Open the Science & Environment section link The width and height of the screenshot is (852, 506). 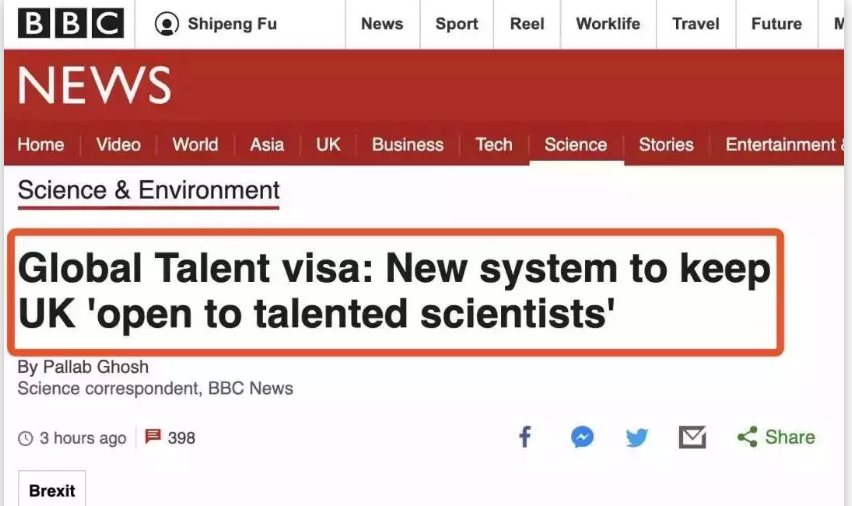coord(149,190)
